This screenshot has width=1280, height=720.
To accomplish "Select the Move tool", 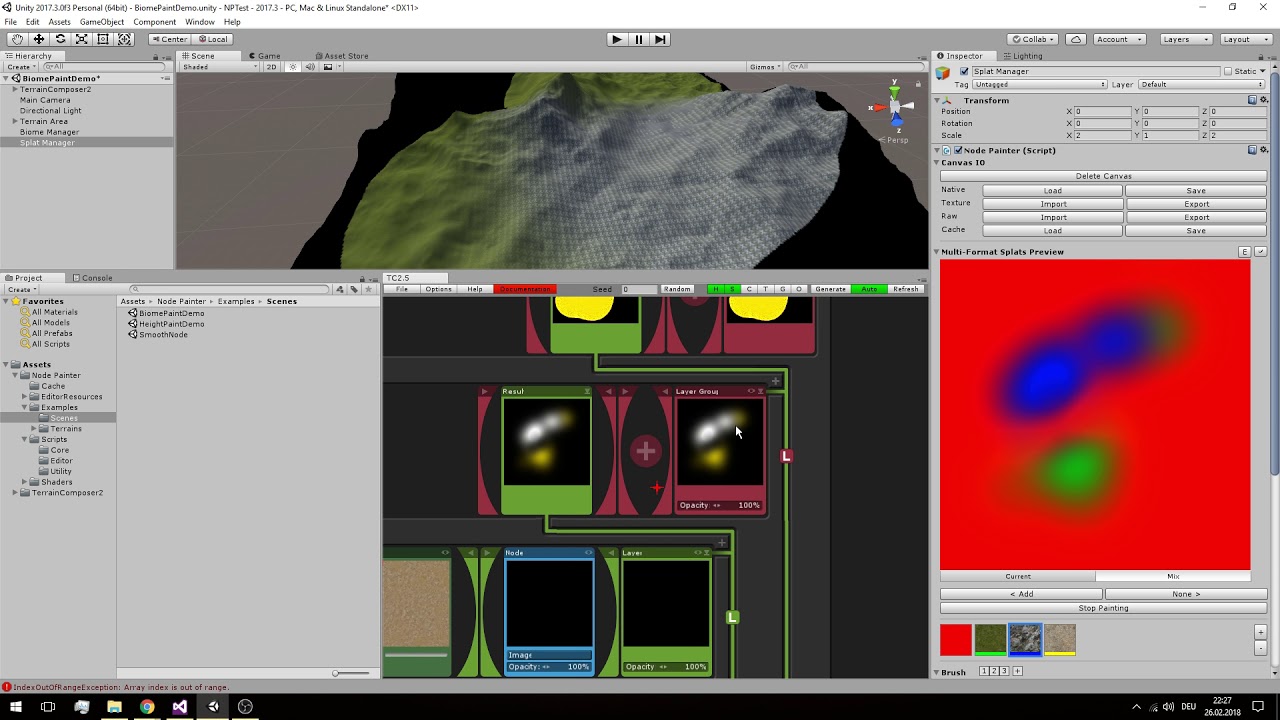I will click(x=39, y=39).
